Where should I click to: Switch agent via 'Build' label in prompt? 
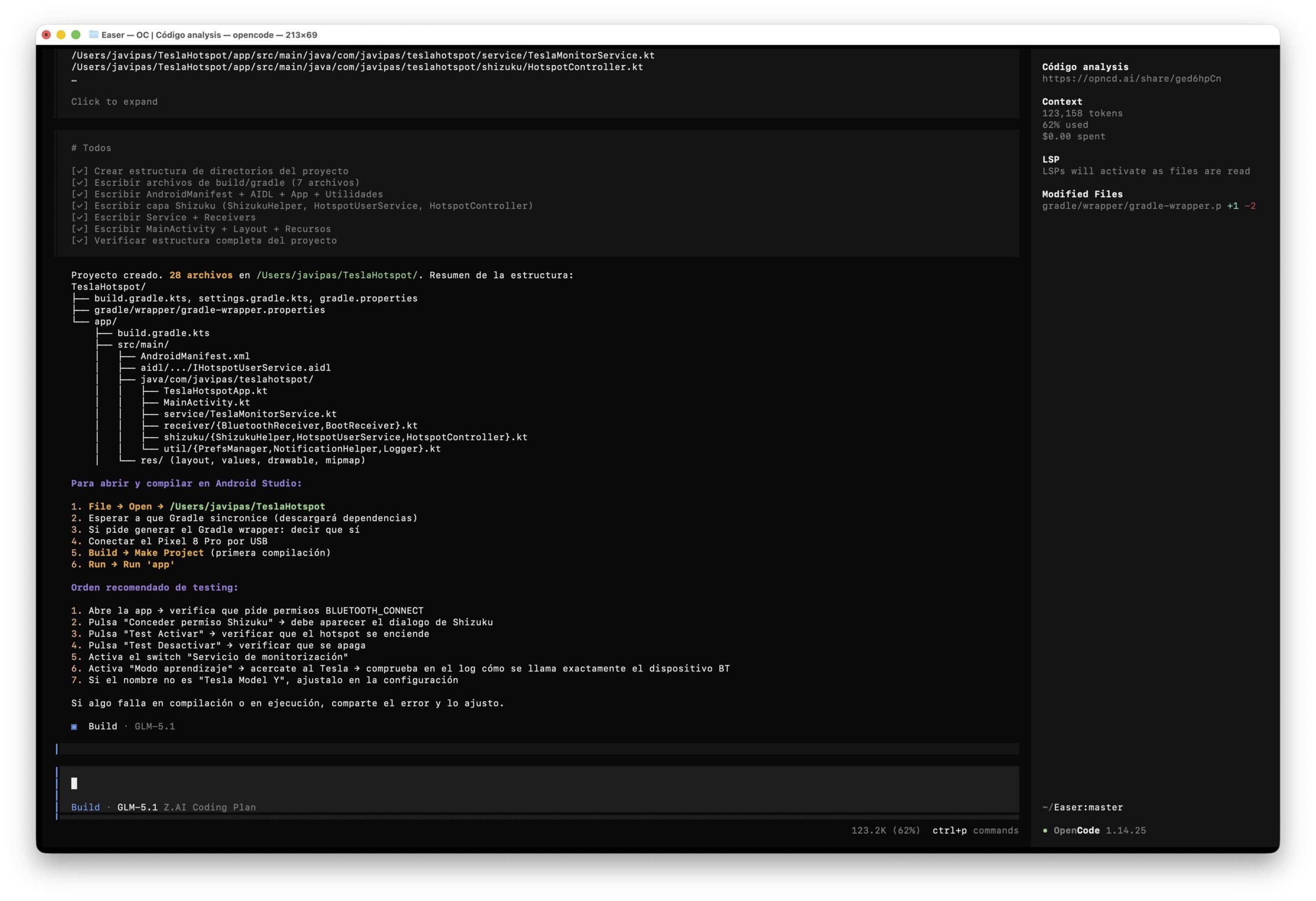tap(85, 807)
